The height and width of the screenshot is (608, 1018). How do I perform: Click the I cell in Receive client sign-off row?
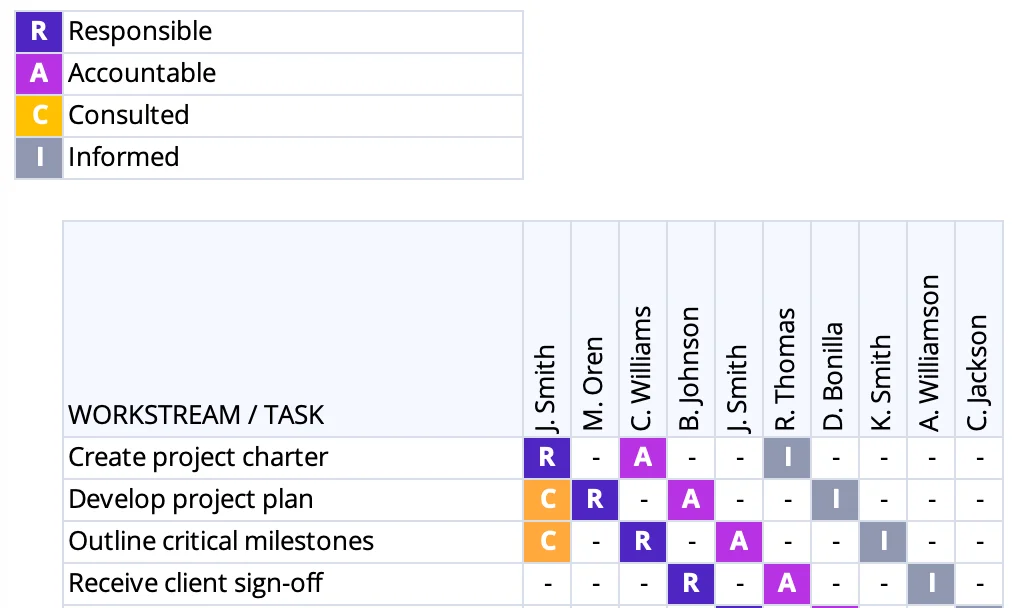tap(931, 584)
